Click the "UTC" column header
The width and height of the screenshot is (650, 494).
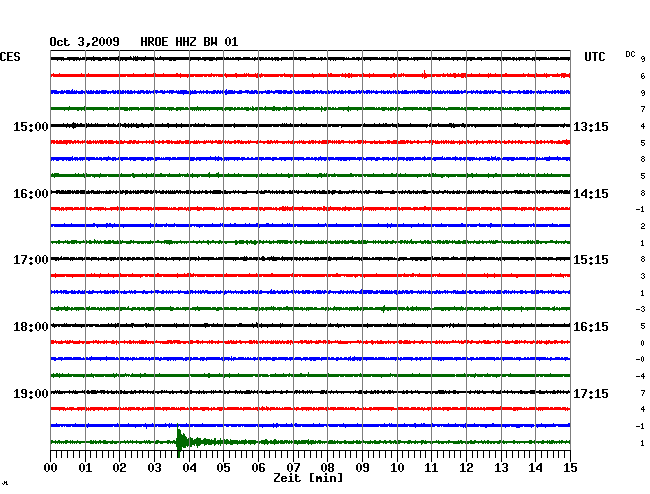(594, 57)
